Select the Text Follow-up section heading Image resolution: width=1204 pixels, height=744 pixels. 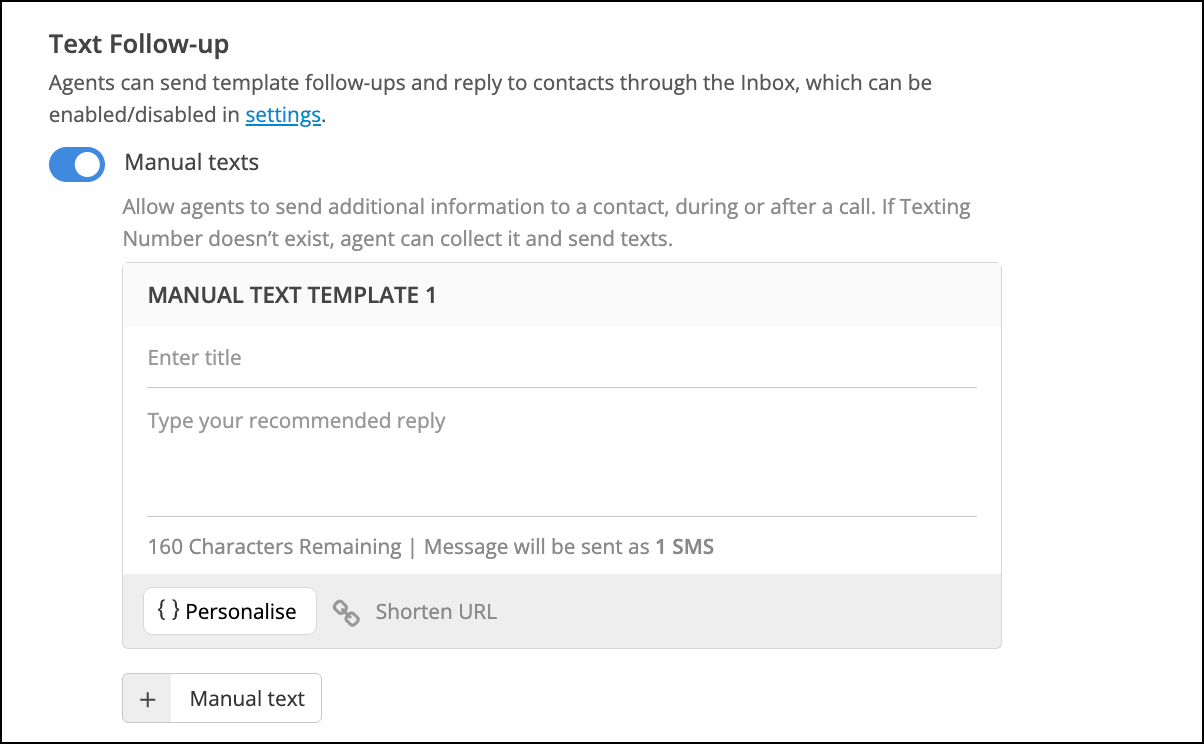(x=139, y=44)
